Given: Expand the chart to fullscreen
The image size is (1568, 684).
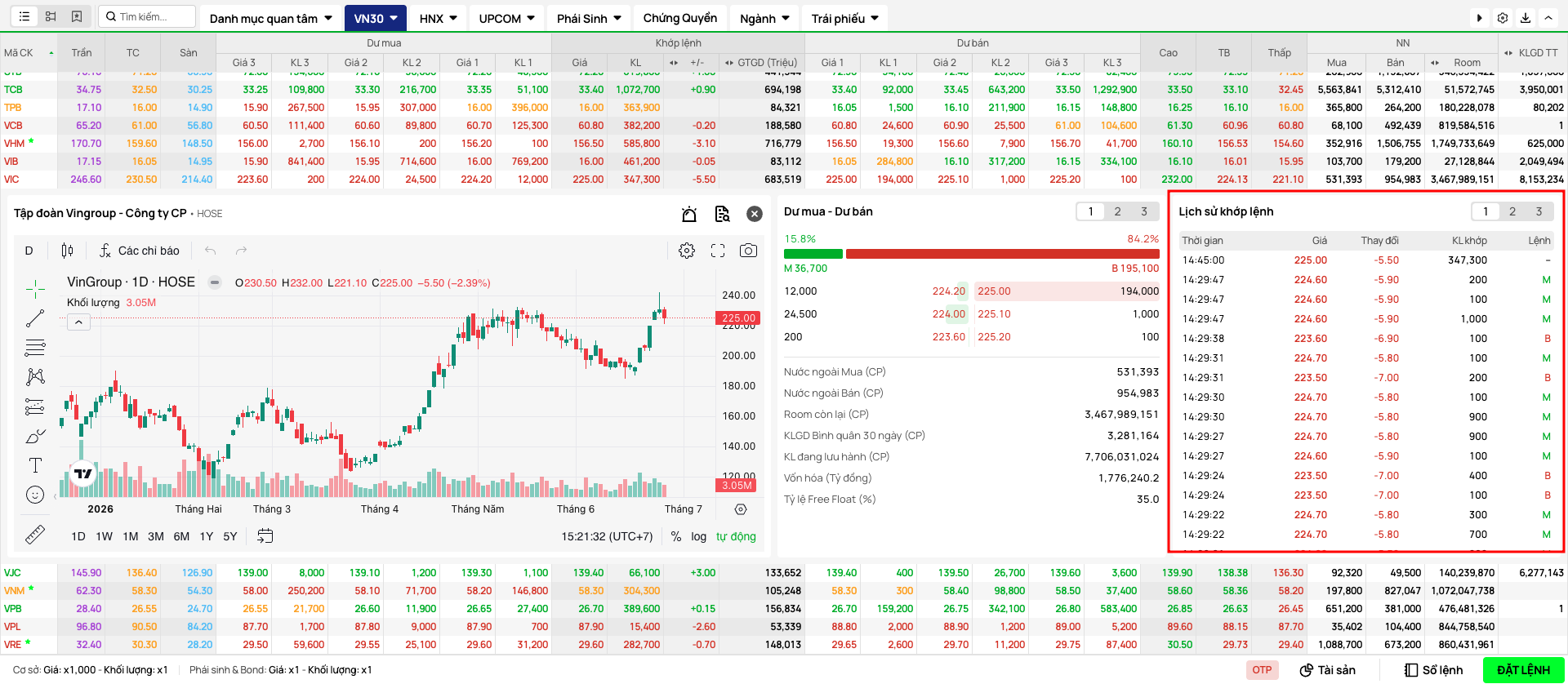Looking at the screenshot, I should [718, 251].
